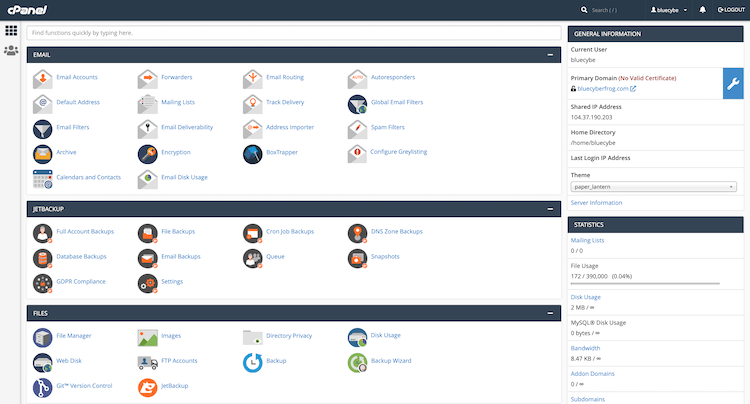Image resolution: width=750 pixels, height=404 pixels.
Task: Open the Git Version Control icon
Action: click(43, 388)
